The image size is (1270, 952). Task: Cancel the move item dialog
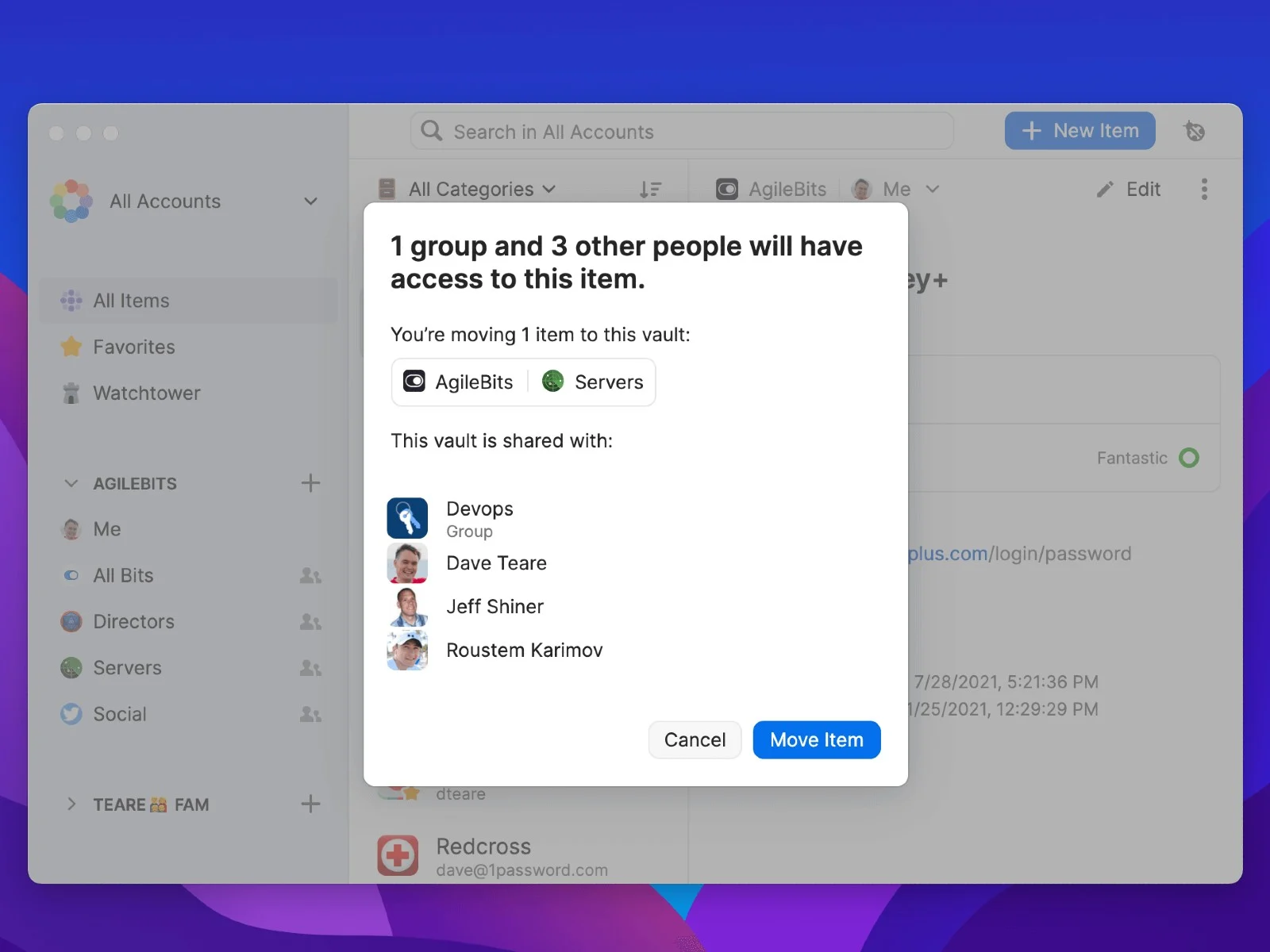coord(695,739)
